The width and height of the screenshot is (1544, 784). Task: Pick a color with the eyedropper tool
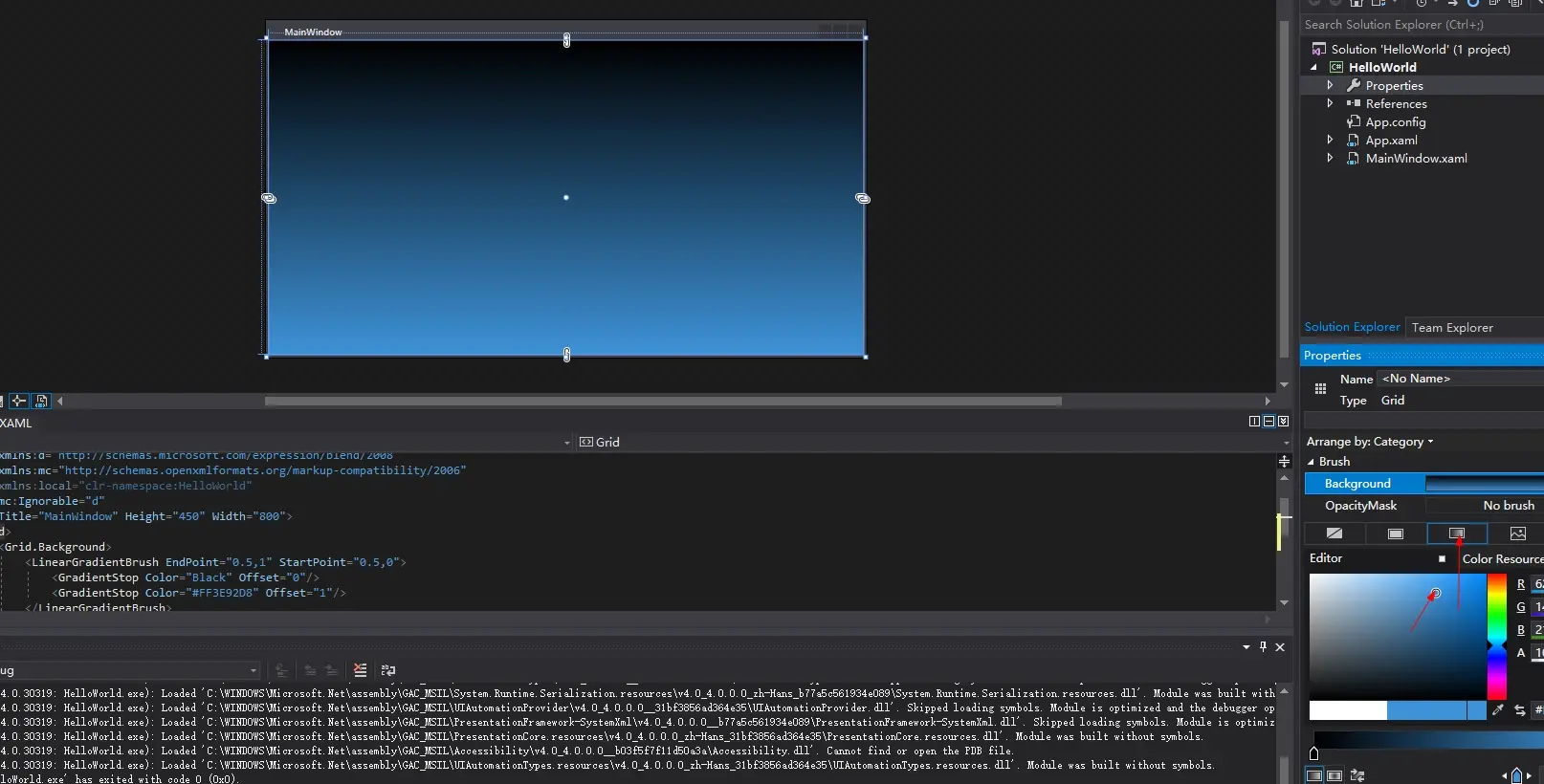1498,709
